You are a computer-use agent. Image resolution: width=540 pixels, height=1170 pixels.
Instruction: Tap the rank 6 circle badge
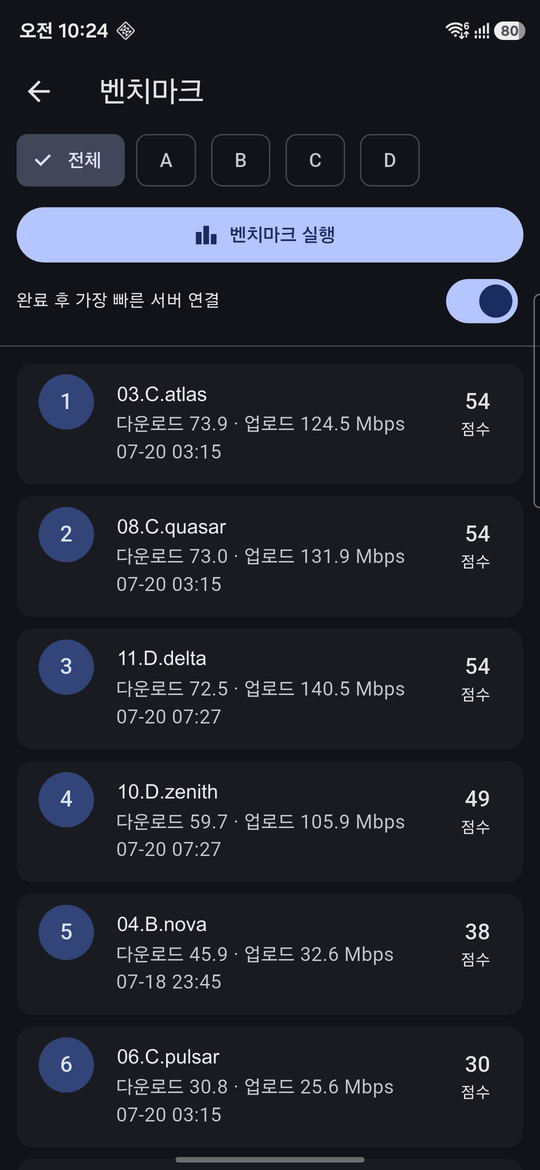pyautogui.click(x=66, y=1065)
